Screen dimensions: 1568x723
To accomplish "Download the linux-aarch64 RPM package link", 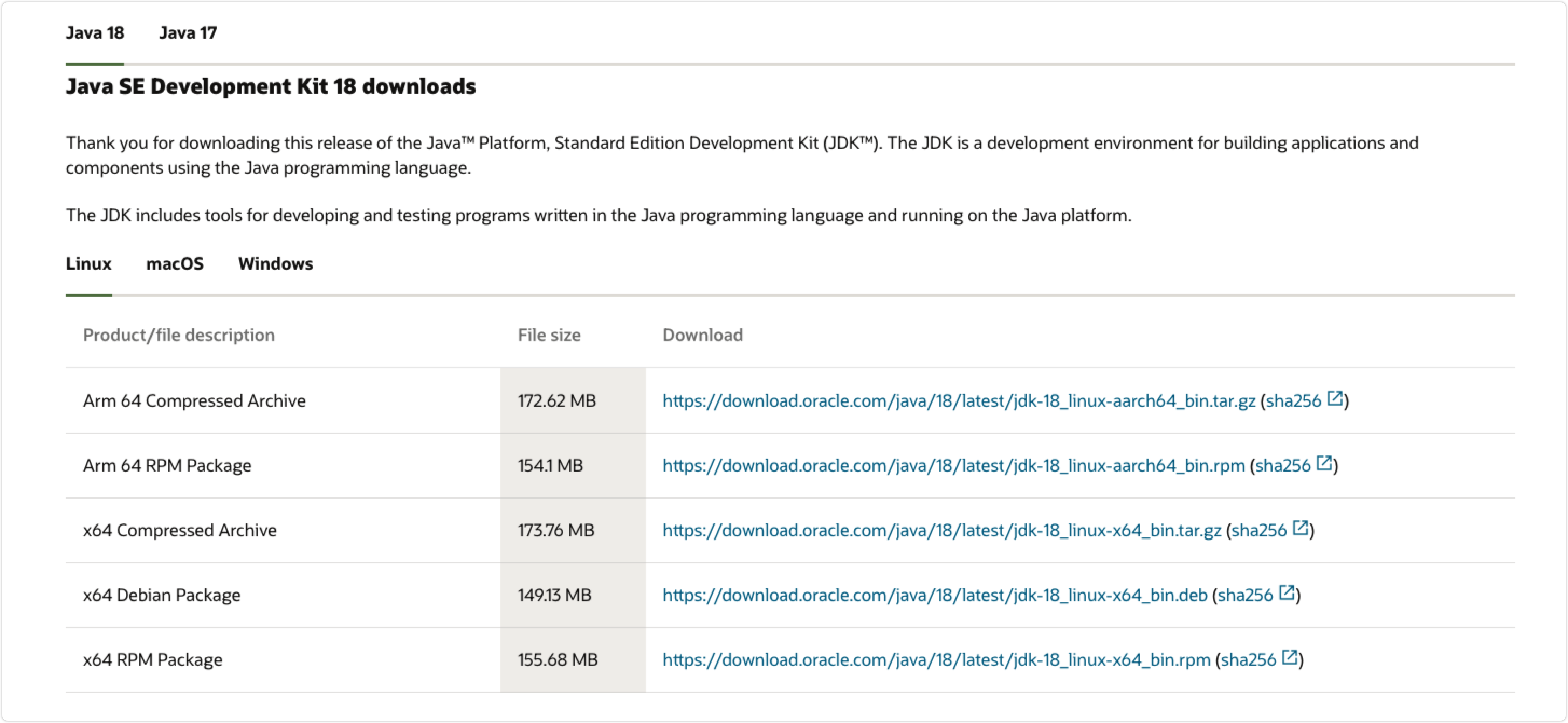I will click(x=953, y=465).
